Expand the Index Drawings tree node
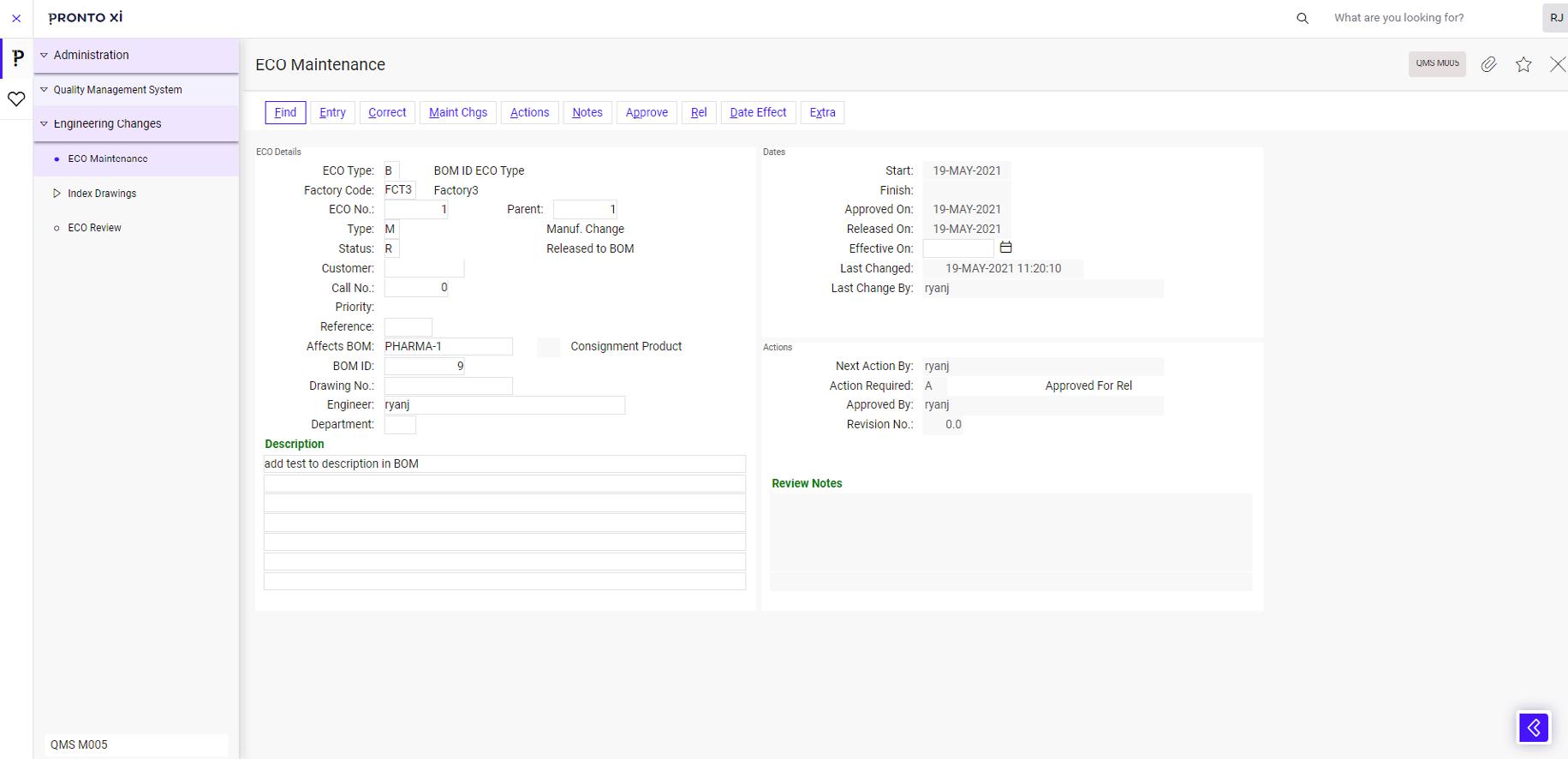Image resolution: width=1568 pixels, height=759 pixels. point(57,194)
